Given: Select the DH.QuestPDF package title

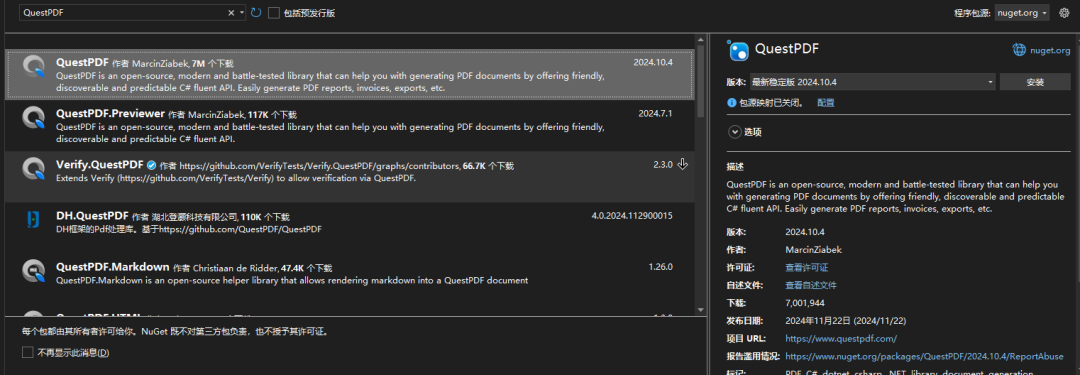Looking at the screenshot, I should [x=92, y=216].
